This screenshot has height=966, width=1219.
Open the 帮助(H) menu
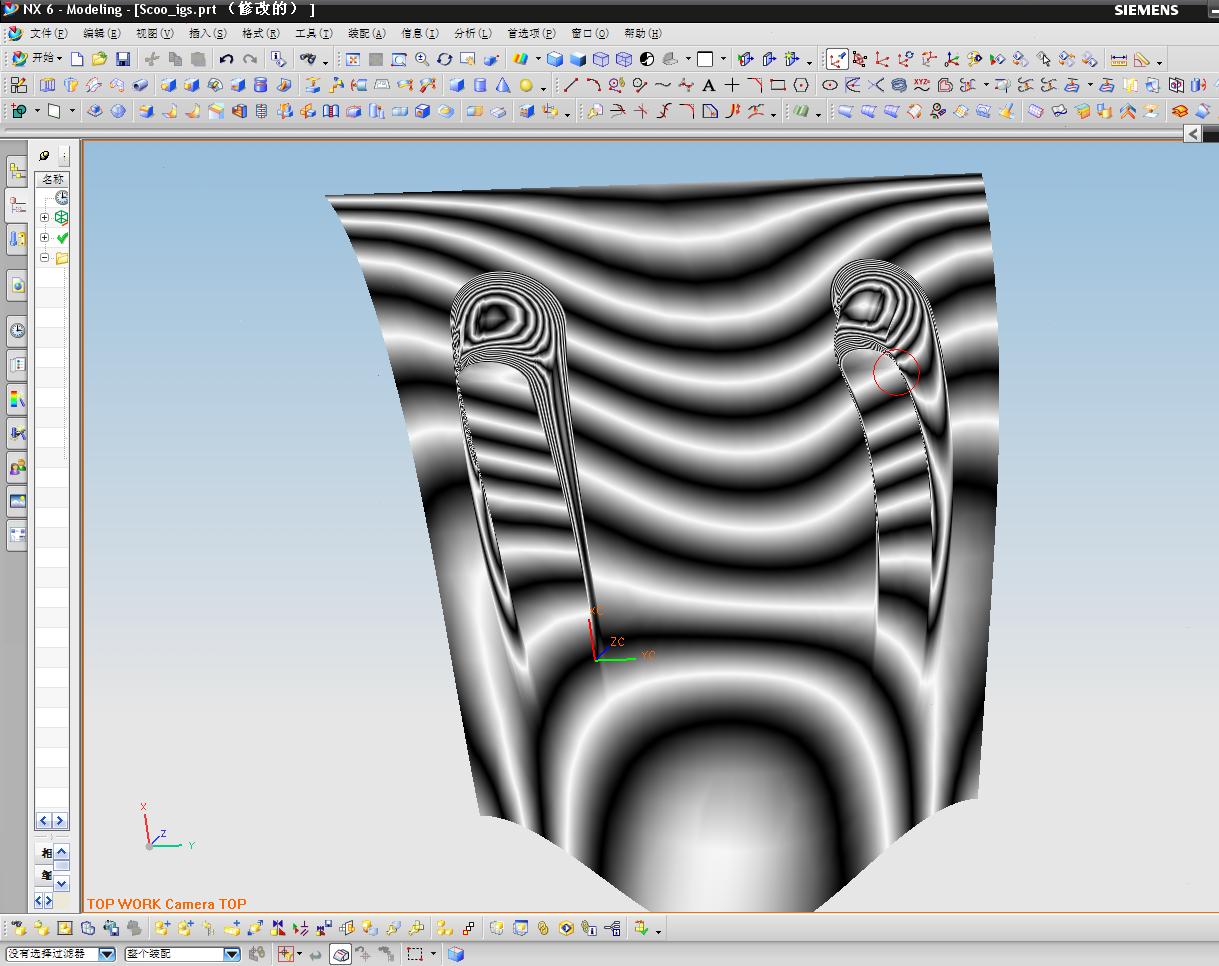(x=643, y=34)
